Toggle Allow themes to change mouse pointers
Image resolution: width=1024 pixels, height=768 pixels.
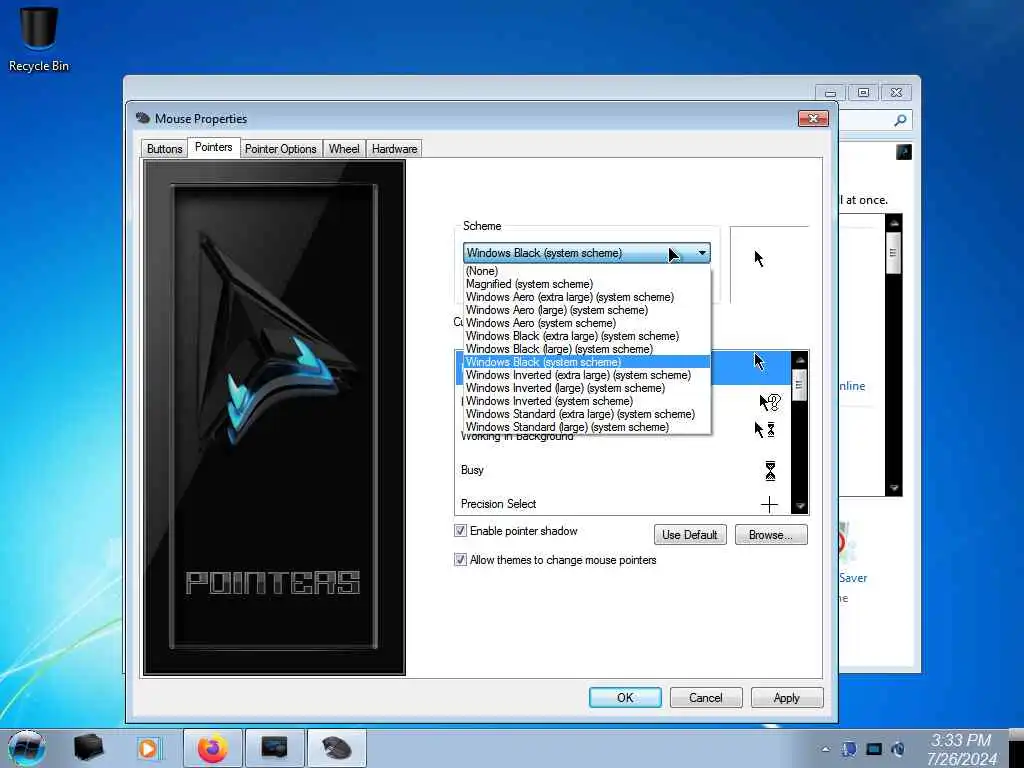(x=460, y=560)
